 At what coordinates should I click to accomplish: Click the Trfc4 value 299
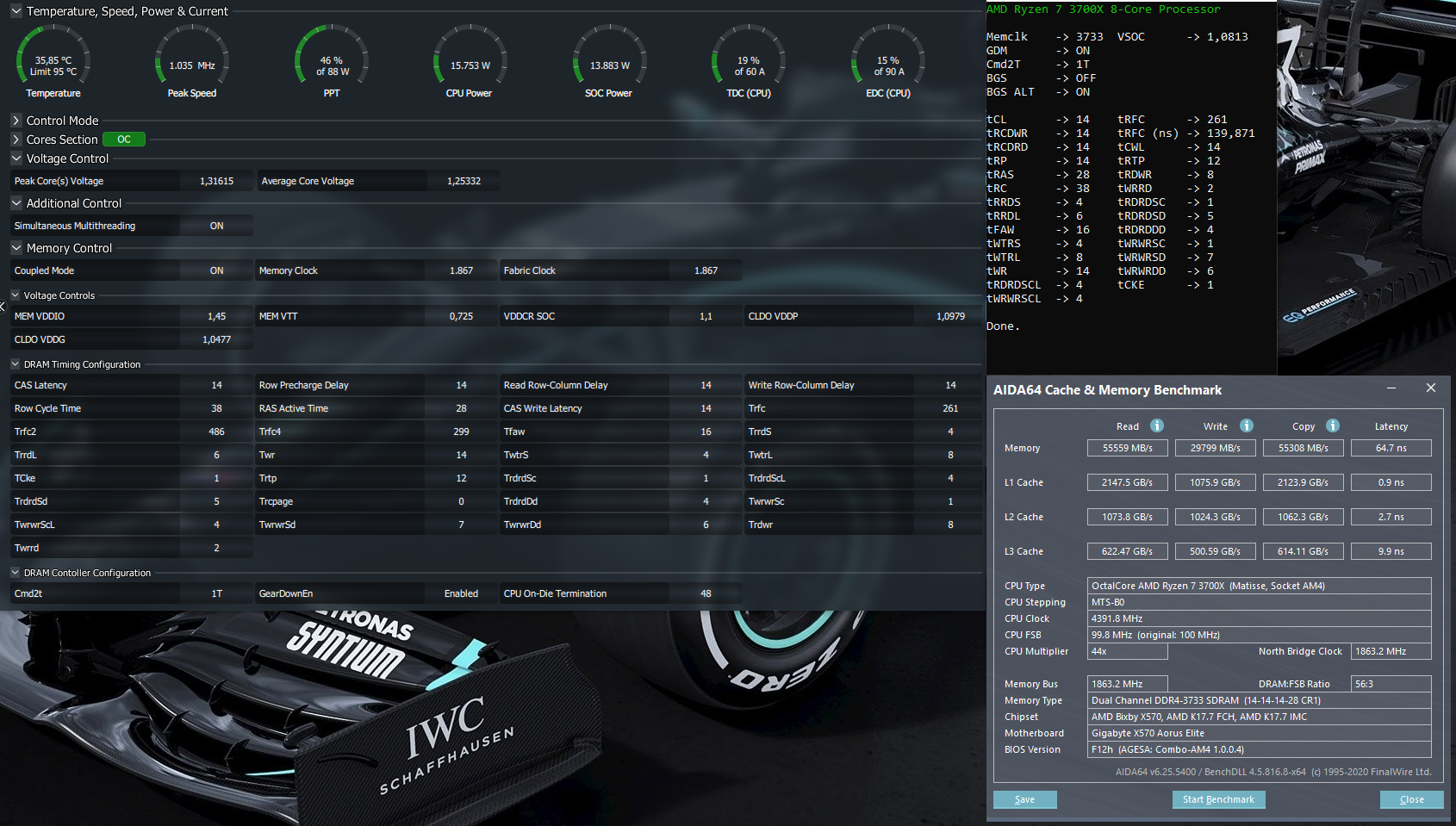tap(461, 432)
